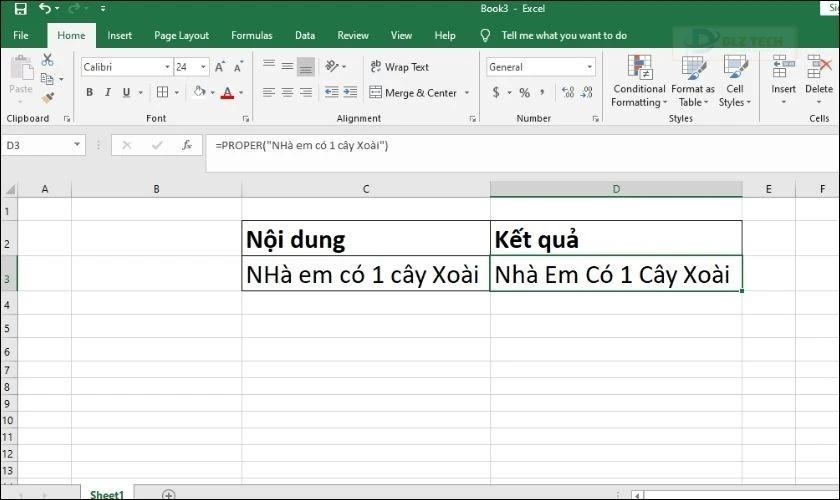Click Insert cells icon
The image size is (840, 500).
coord(783,67)
